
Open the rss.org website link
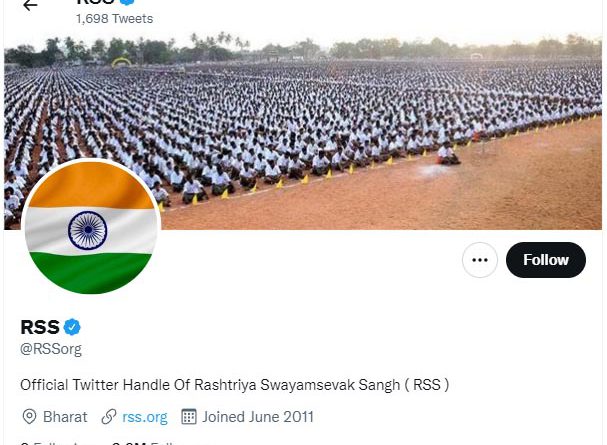tap(145, 417)
